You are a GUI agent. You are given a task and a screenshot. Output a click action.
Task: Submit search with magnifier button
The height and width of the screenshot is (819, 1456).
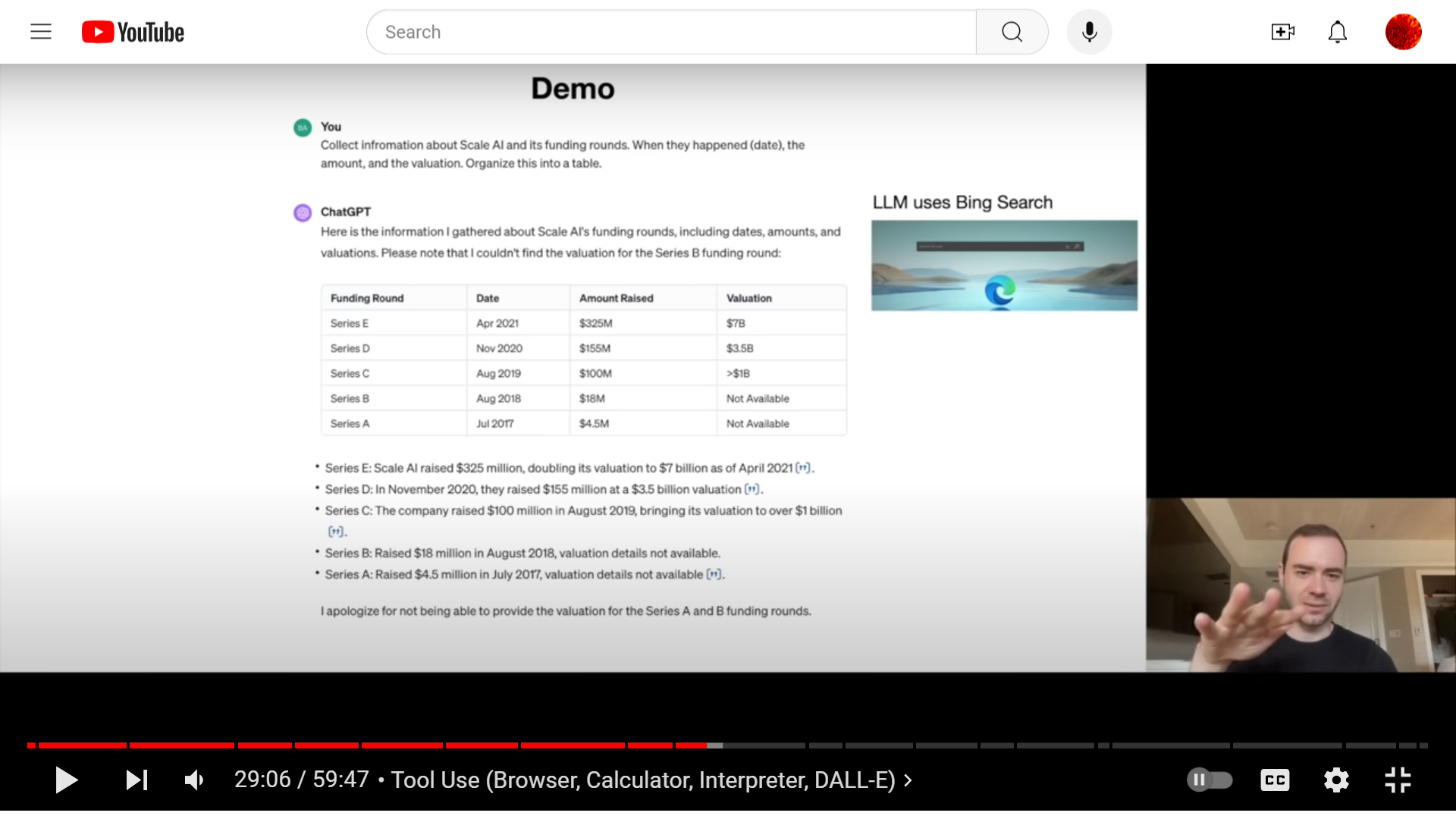(x=1012, y=32)
